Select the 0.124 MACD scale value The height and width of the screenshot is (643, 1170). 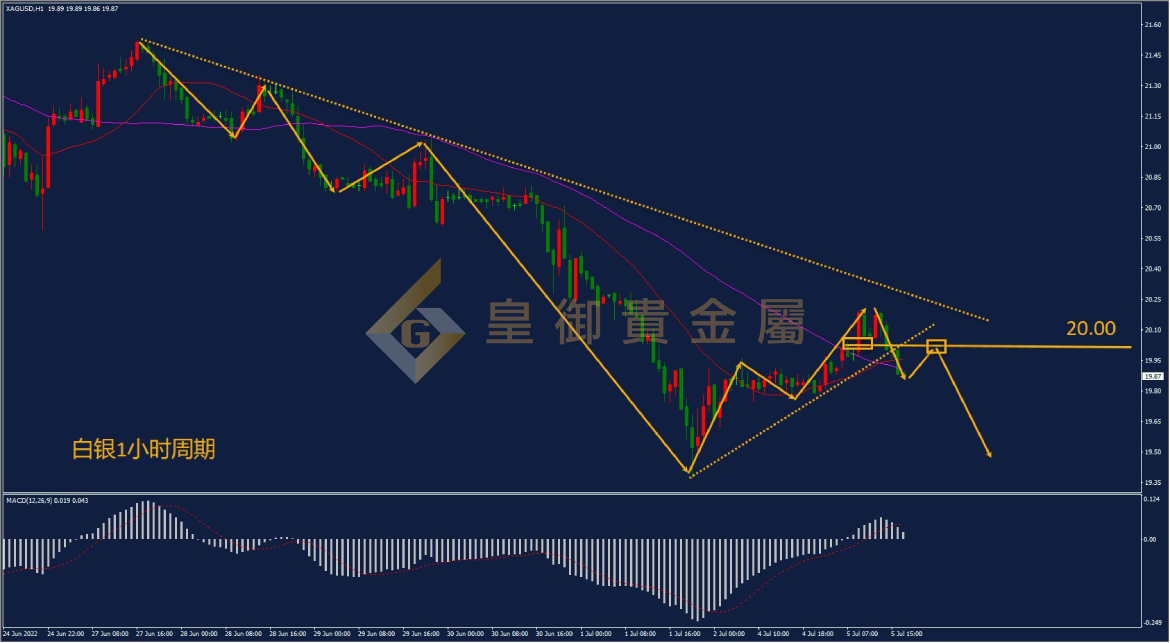coord(1151,499)
